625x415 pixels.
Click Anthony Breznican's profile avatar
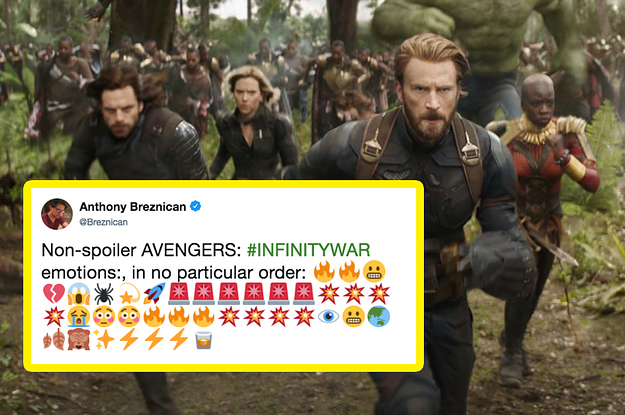coord(57,214)
